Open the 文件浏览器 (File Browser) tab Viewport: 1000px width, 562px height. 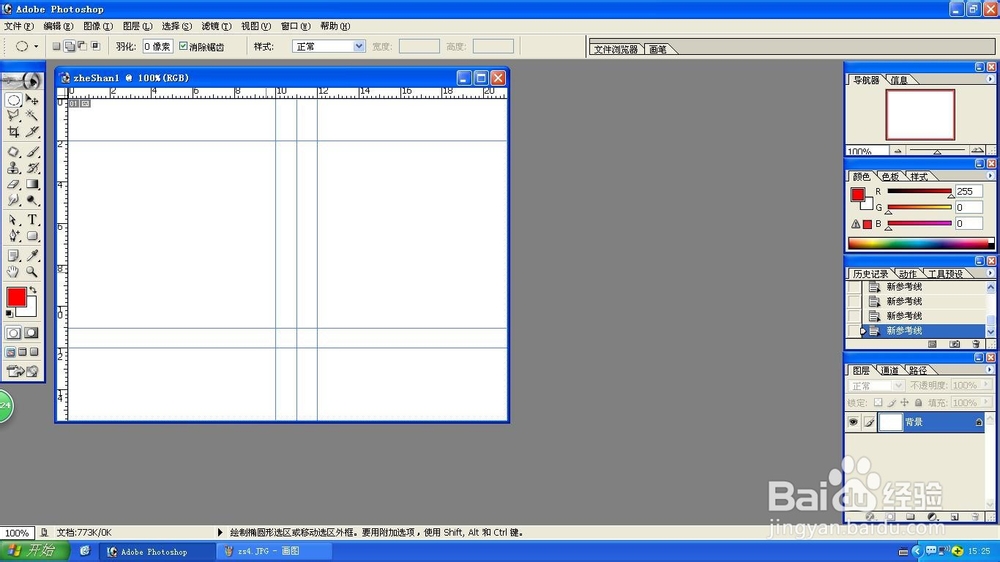[x=615, y=49]
